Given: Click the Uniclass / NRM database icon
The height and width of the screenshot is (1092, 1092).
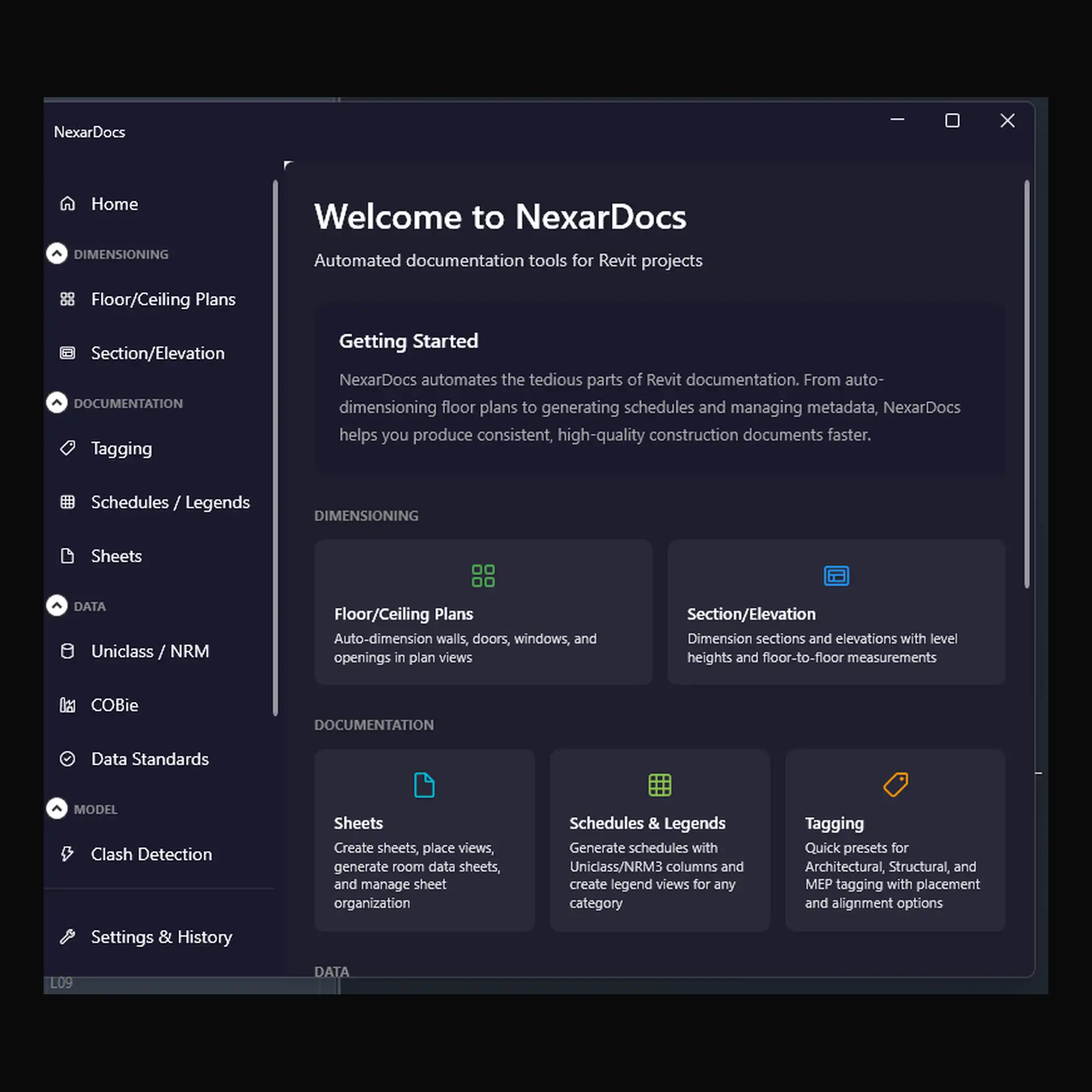Looking at the screenshot, I should pos(67,651).
